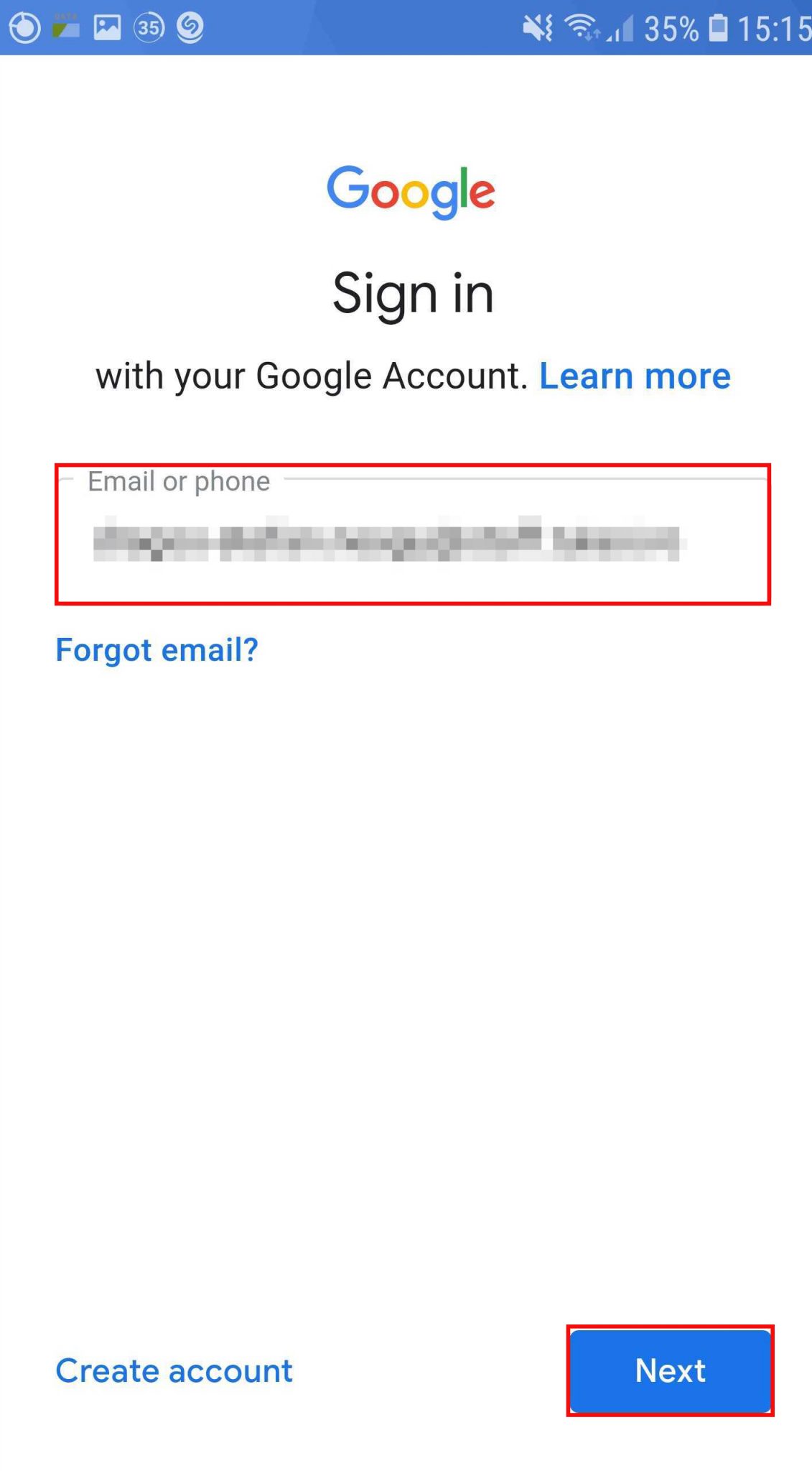The image size is (812, 1471).
Task: Tap the Email or phone field label
Action: coord(179,481)
